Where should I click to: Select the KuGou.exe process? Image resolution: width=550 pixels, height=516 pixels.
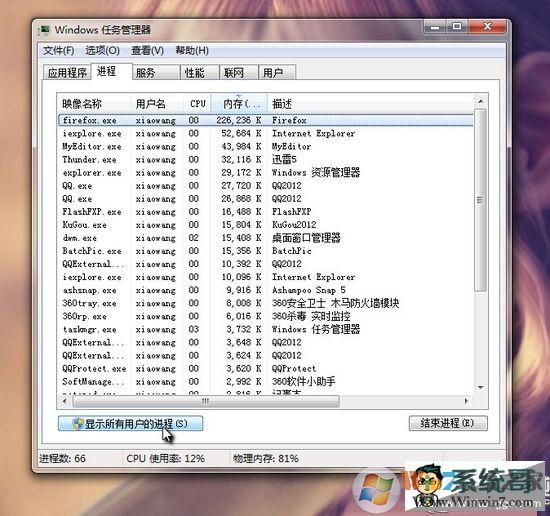(266, 225)
